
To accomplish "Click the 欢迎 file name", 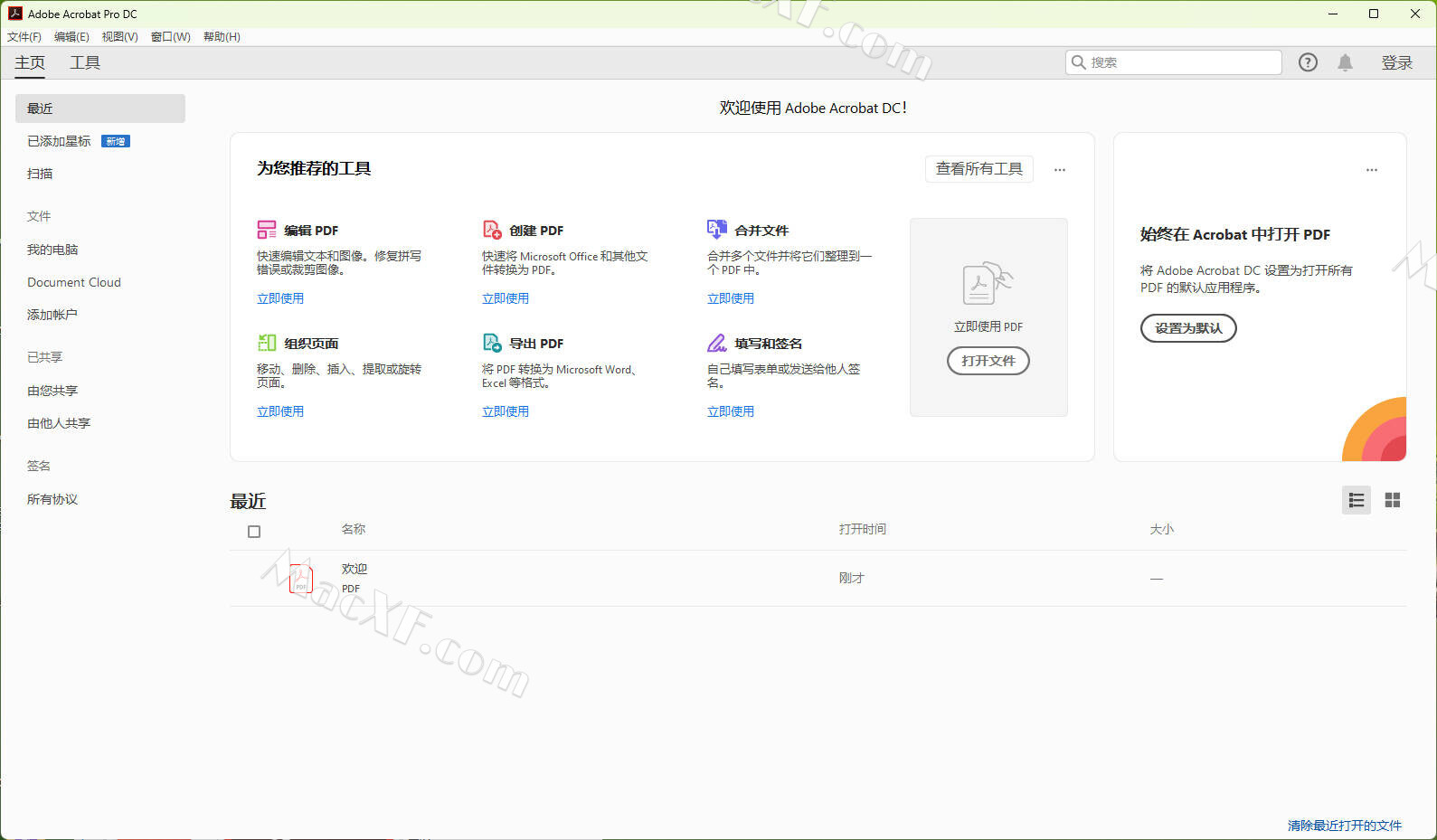I will [355, 569].
